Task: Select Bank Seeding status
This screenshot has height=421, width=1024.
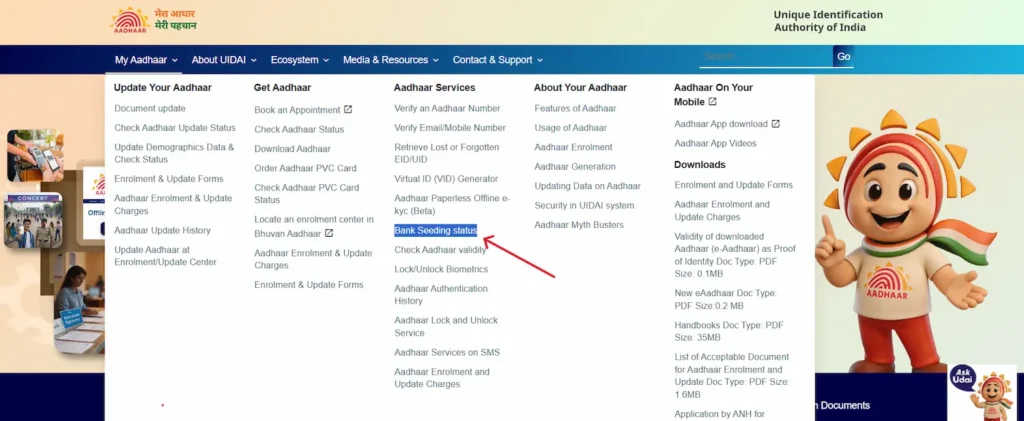Action: click(436, 230)
